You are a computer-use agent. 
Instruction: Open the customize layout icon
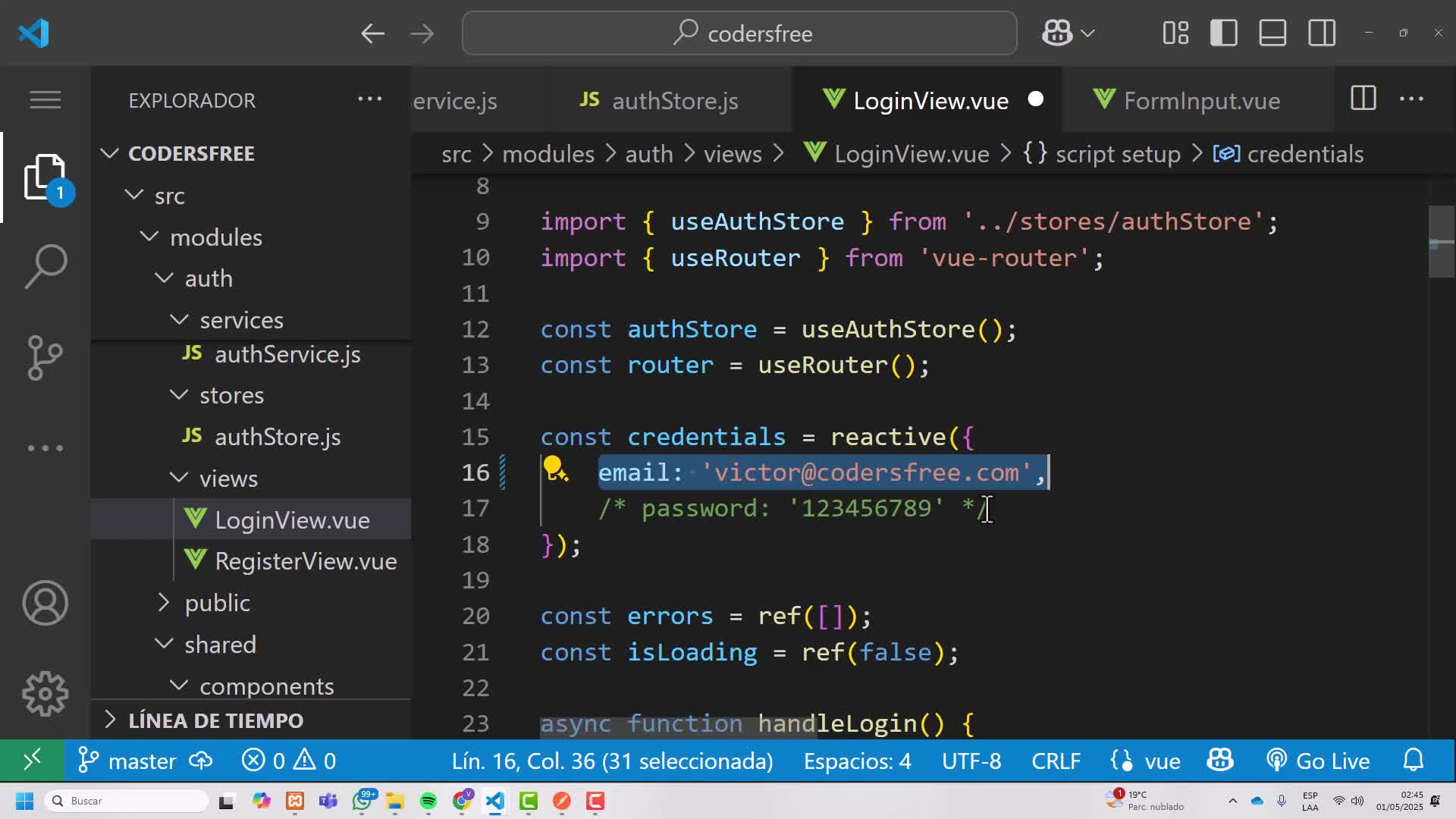1175,33
